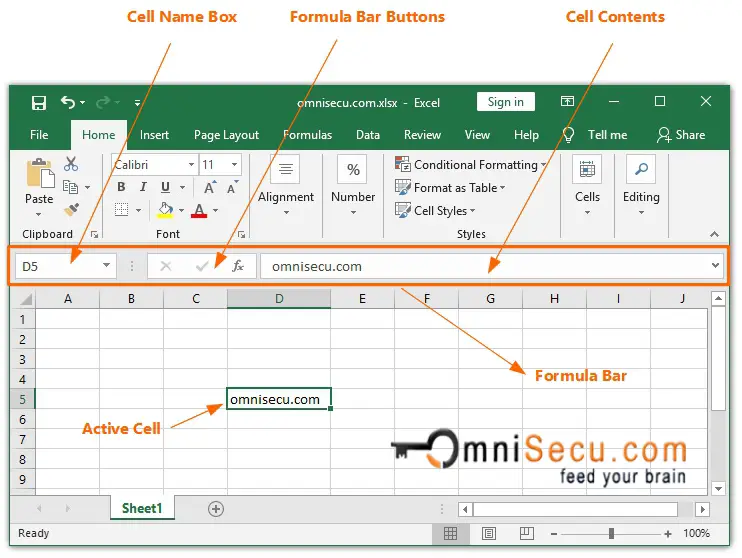Switch to Normal view icon
The height and width of the screenshot is (558, 742).
(450, 534)
